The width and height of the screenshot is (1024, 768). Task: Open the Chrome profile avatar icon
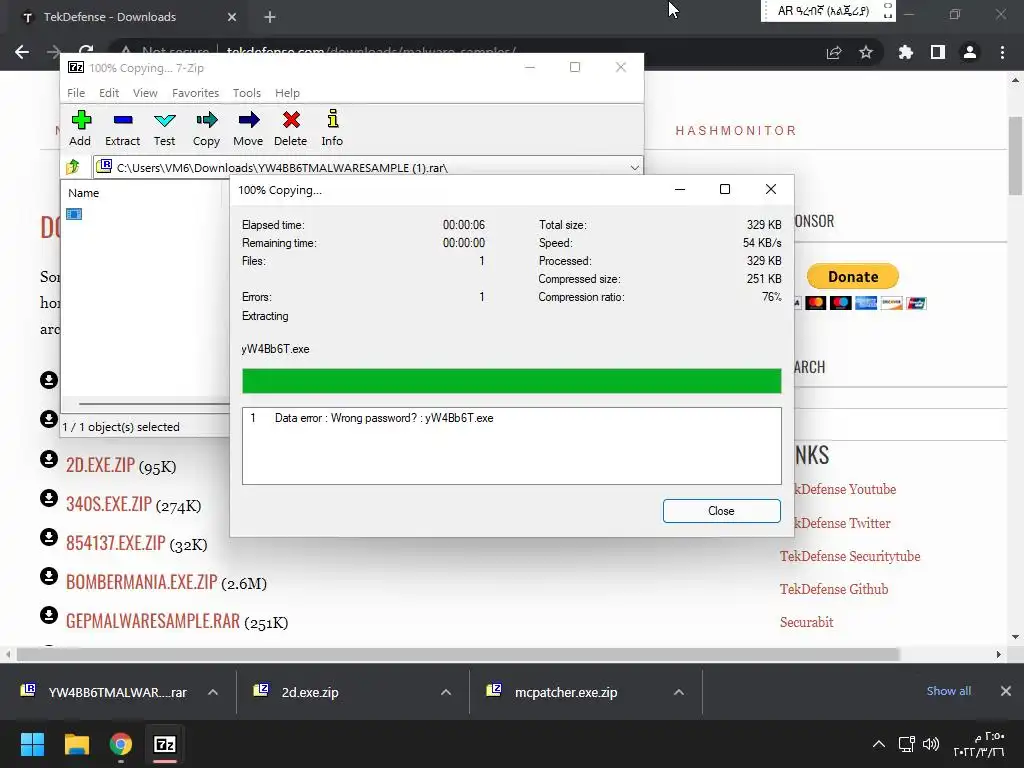coord(970,52)
